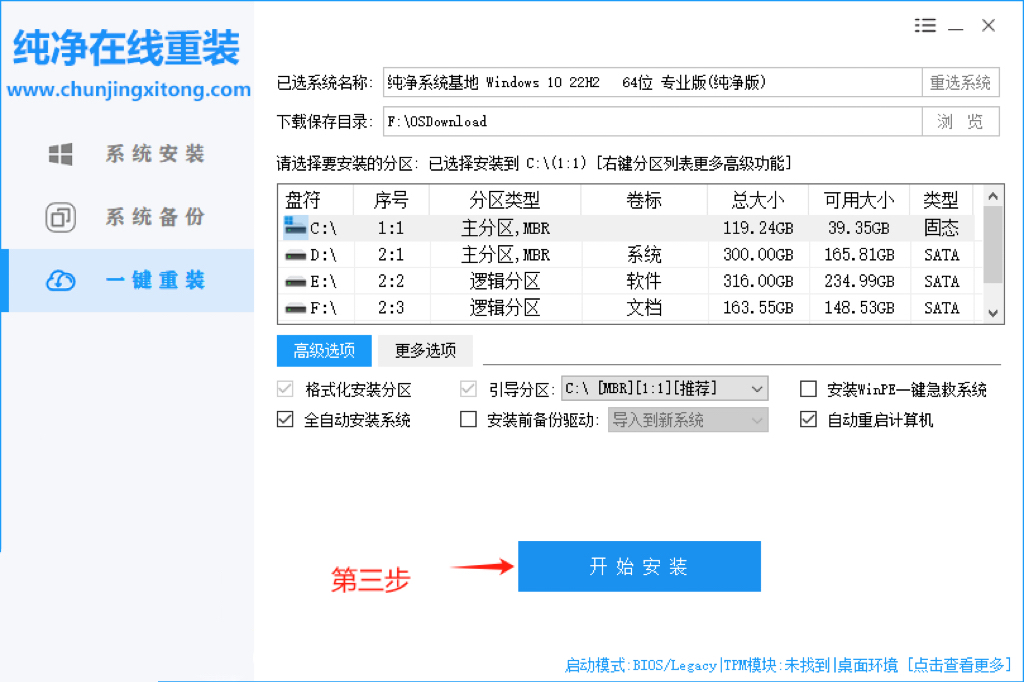Viewport: 1024px width, 682px height.
Task: Toggle the 全自动安装系统 checkbox
Action: tap(285, 419)
